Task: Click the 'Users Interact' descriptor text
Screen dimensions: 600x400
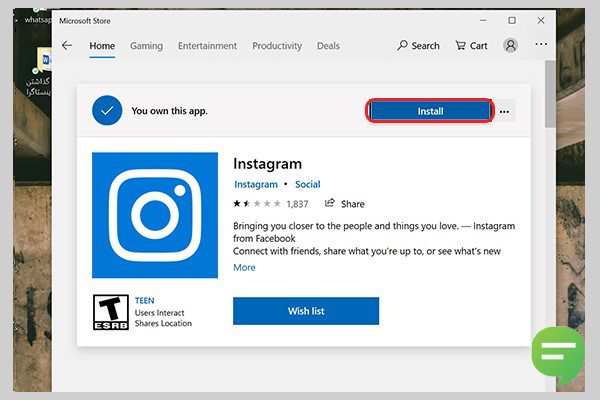Action: (159, 313)
